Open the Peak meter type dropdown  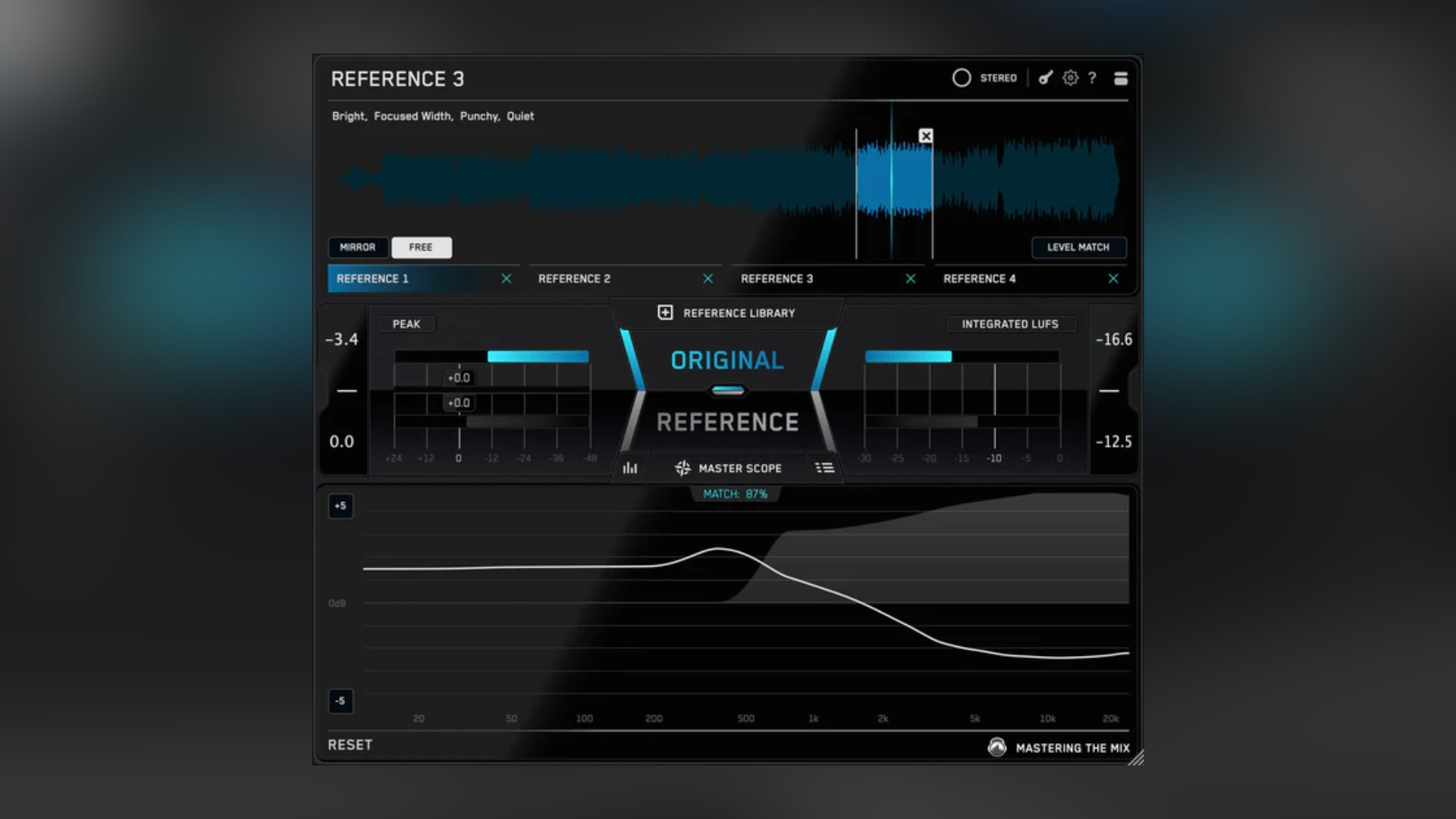click(x=406, y=324)
